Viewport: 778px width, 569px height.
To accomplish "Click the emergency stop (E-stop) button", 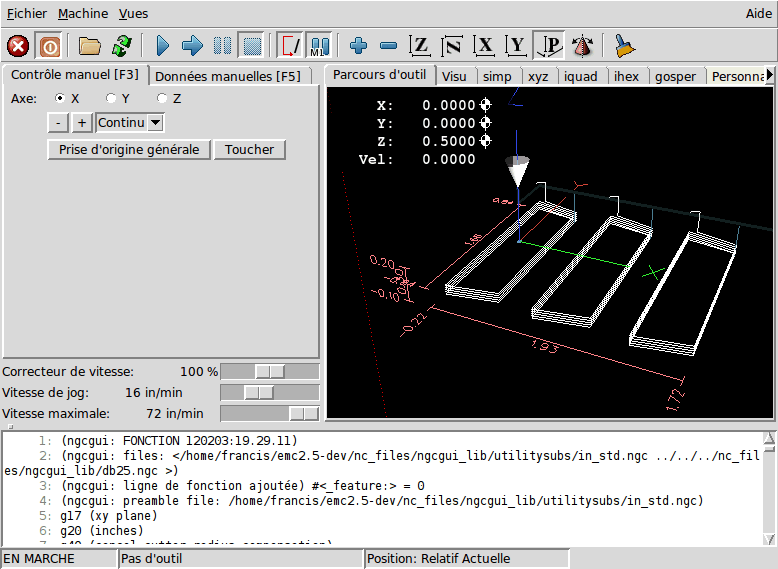I will (18, 46).
